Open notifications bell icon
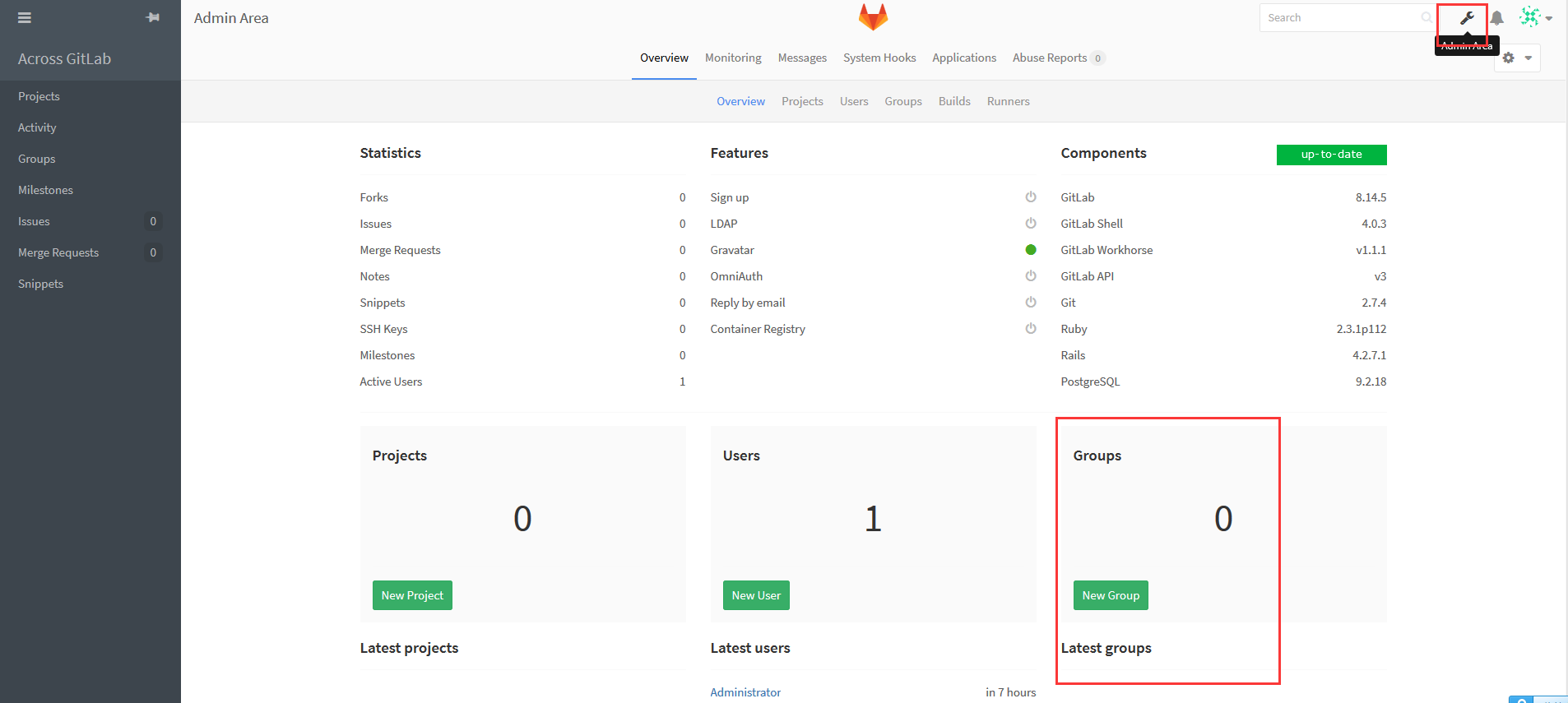 point(1497,18)
